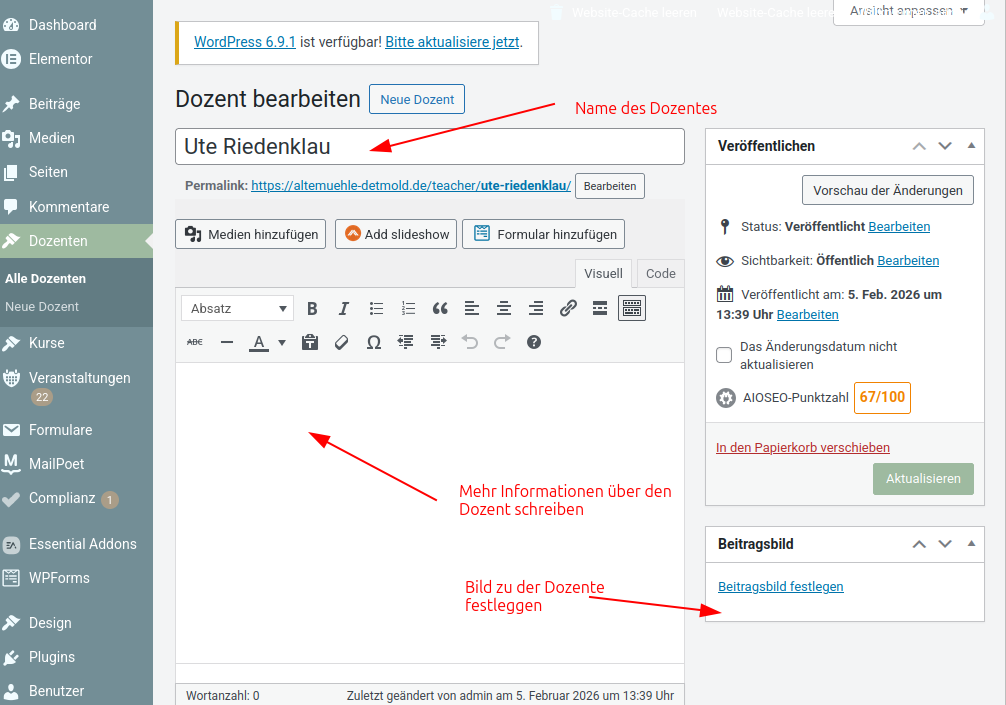Switch to the Code editor tab
The width and height of the screenshot is (1006, 705).
660,274
